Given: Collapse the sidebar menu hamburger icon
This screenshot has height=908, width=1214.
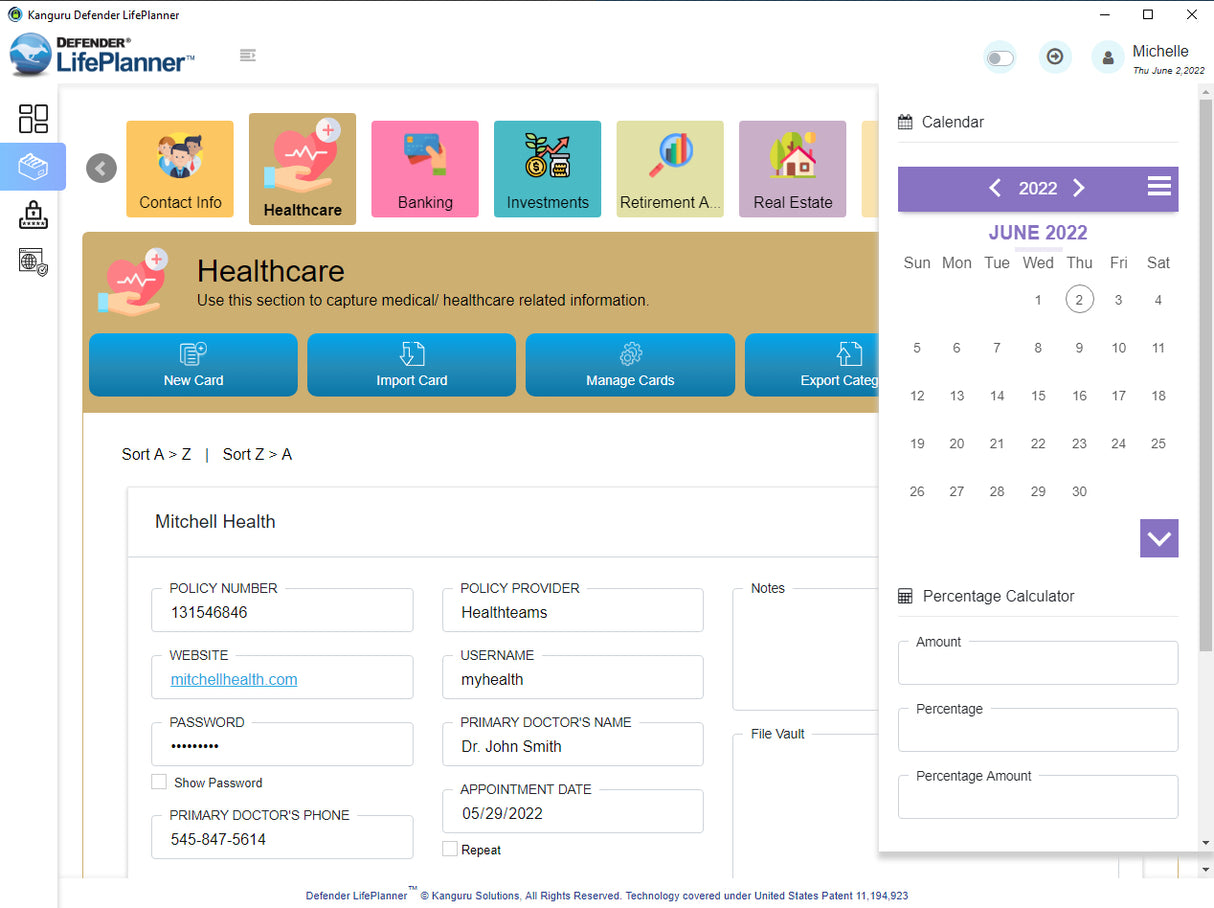Looking at the screenshot, I should pos(249,55).
